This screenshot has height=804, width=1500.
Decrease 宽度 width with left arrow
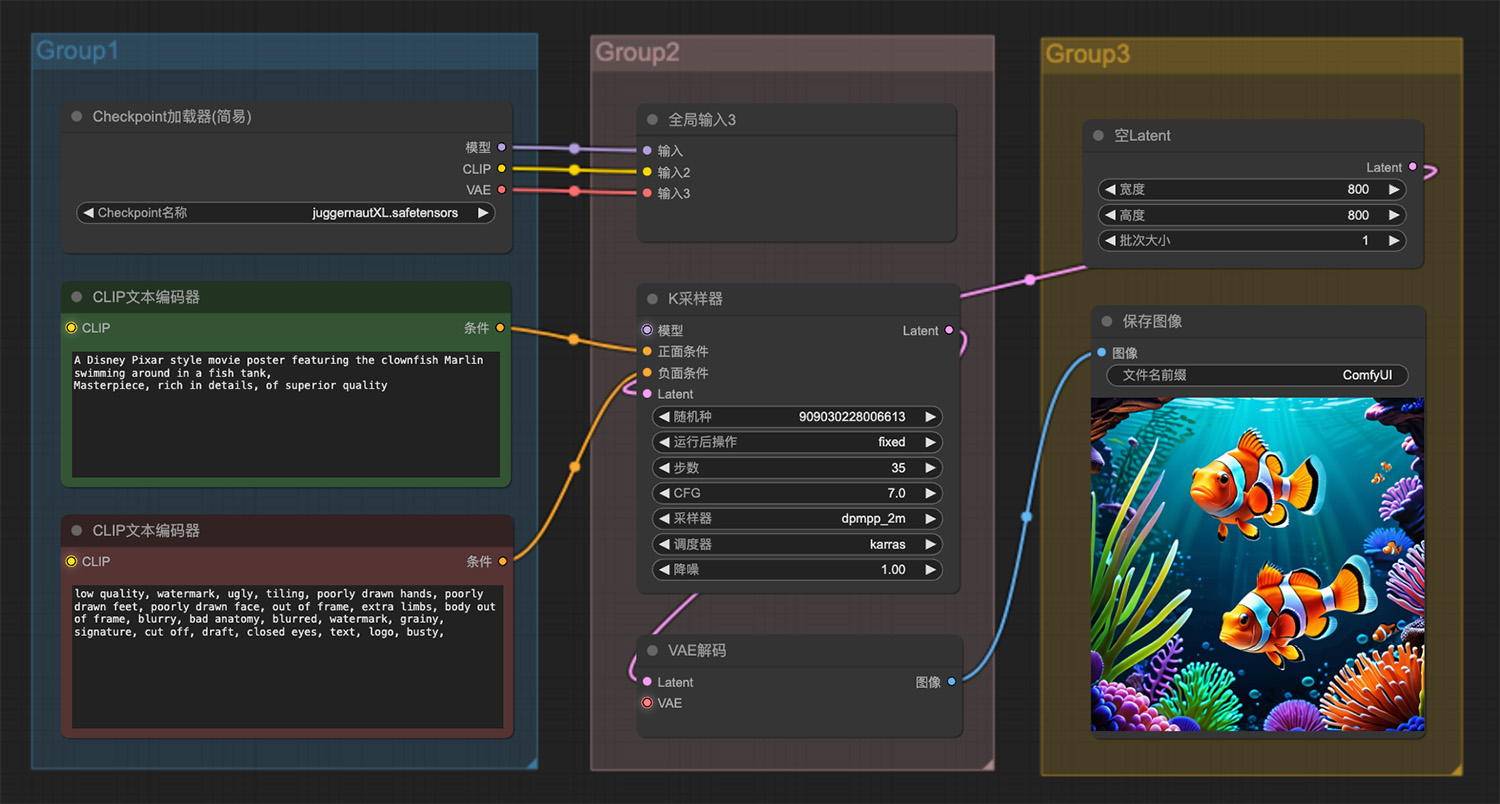point(1109,189)
